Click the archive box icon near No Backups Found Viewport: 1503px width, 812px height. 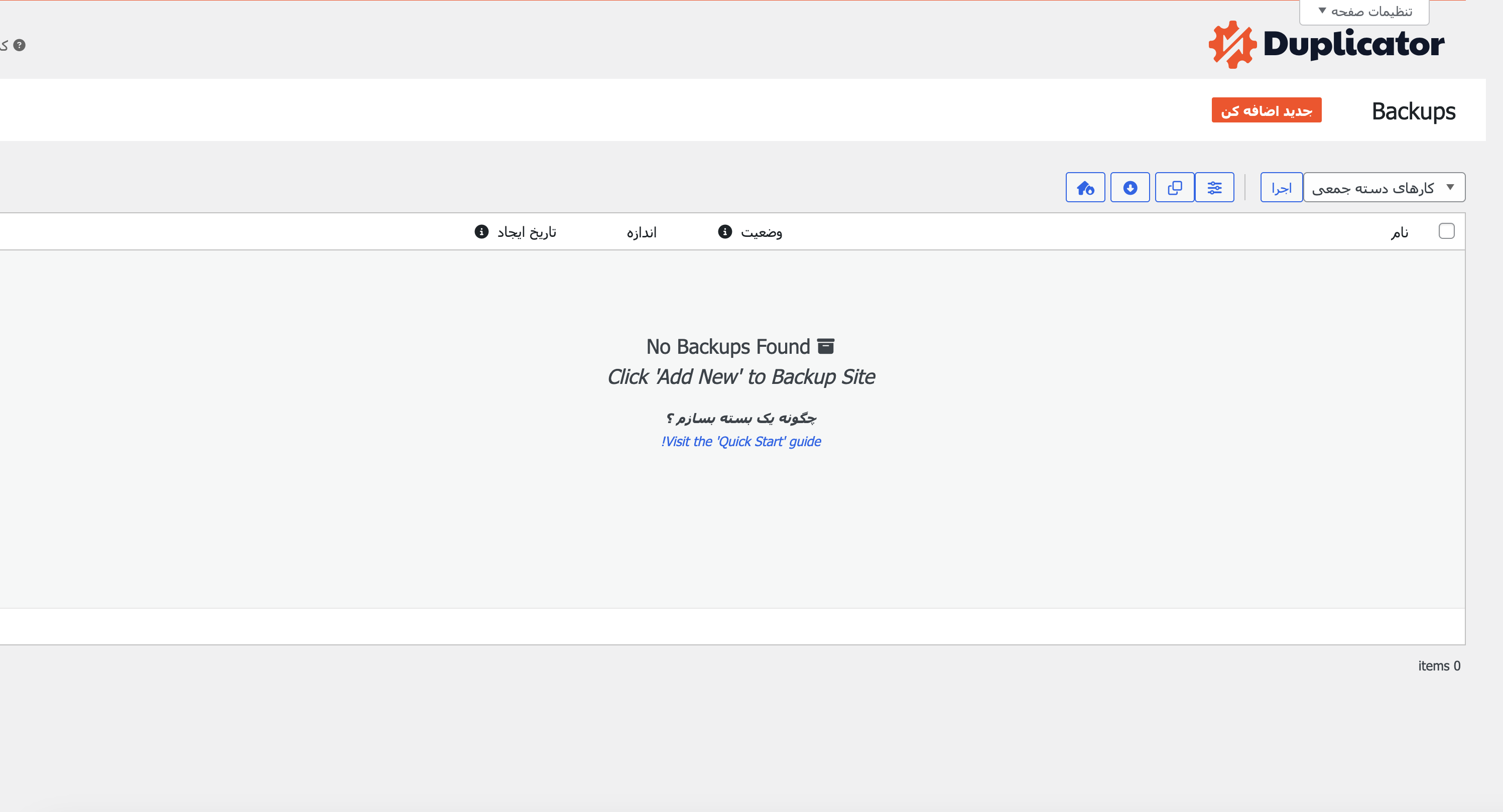click(826, 346)
